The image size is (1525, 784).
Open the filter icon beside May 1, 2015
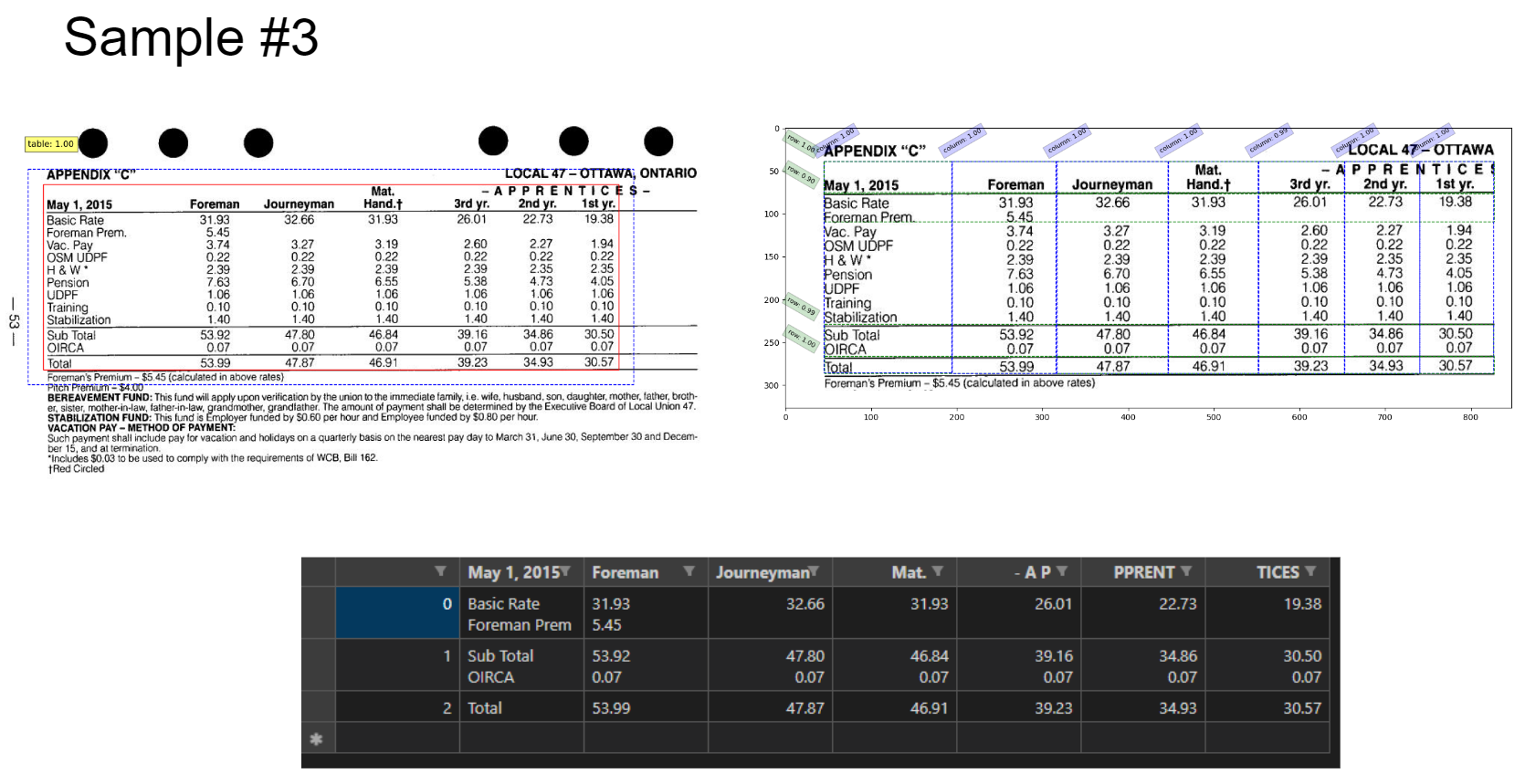(565, 571)
